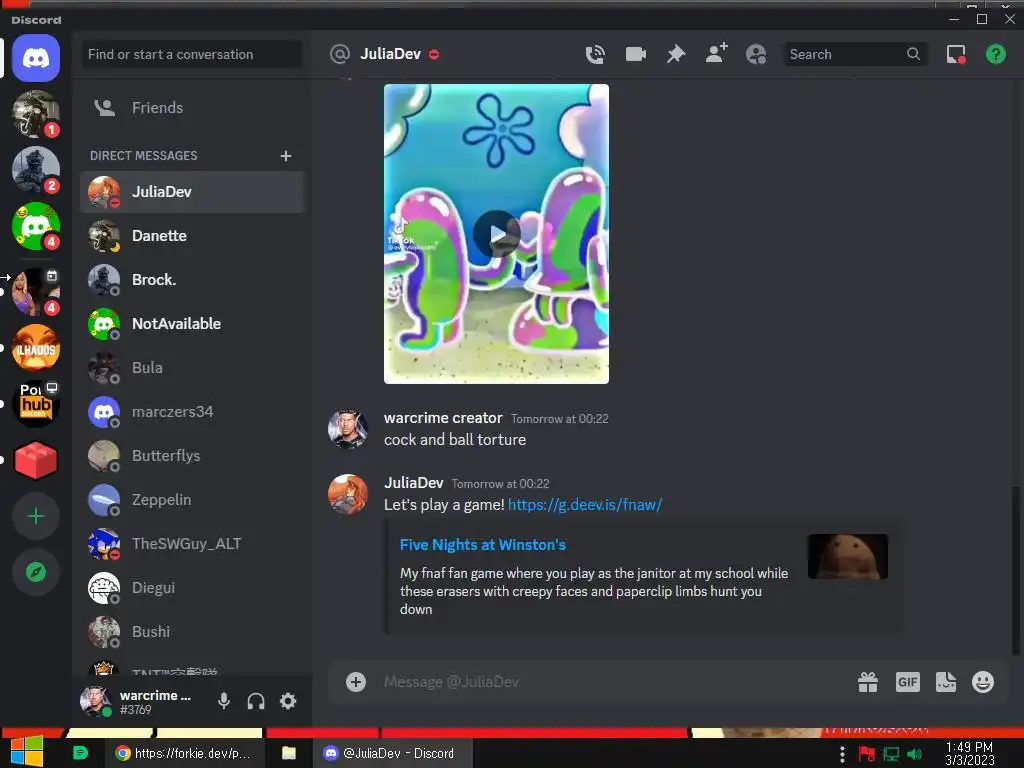
Task: Click Find or start a conversation field
Action: [192, 54]
